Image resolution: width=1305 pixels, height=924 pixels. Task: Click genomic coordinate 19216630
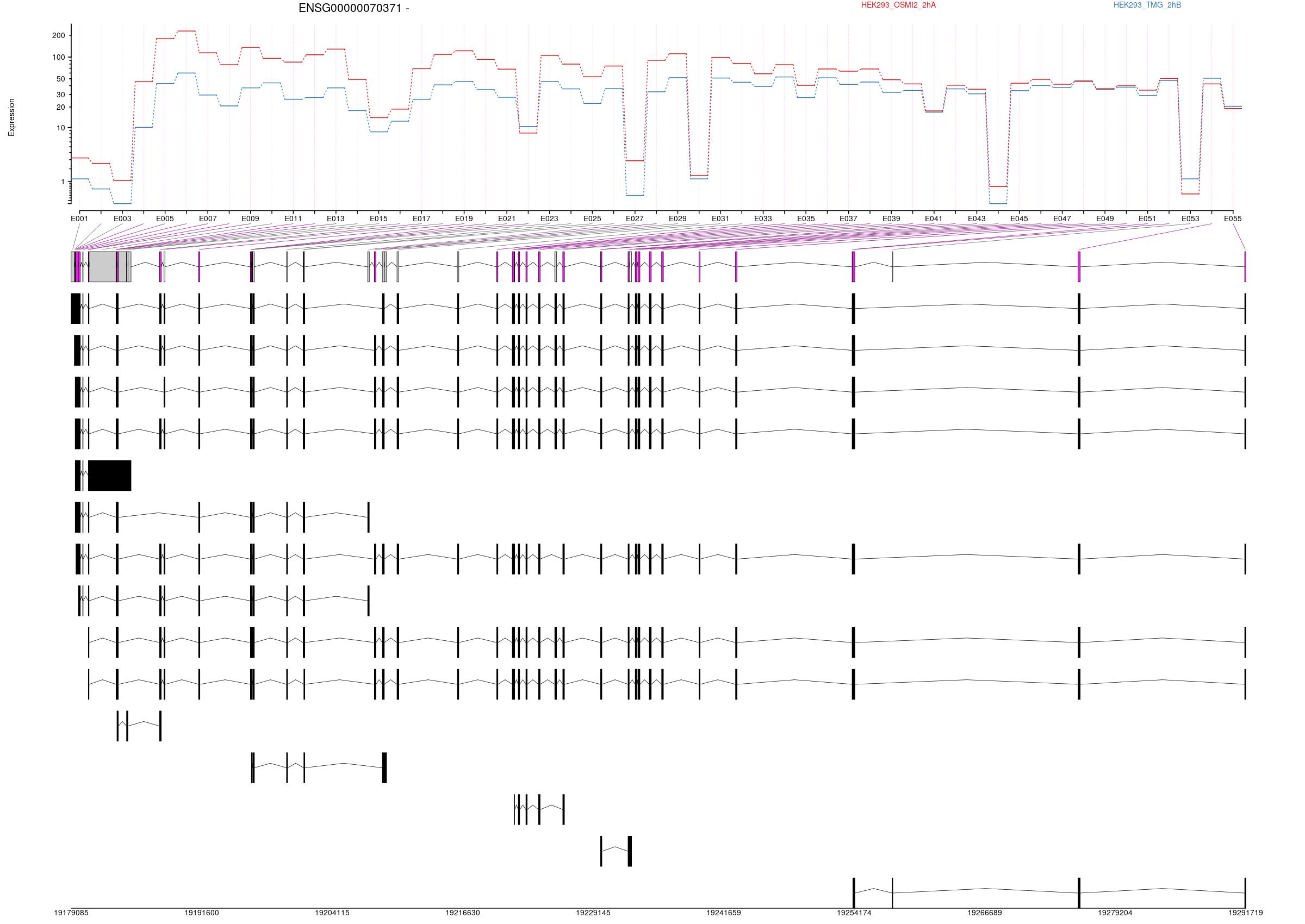[463, 913]
